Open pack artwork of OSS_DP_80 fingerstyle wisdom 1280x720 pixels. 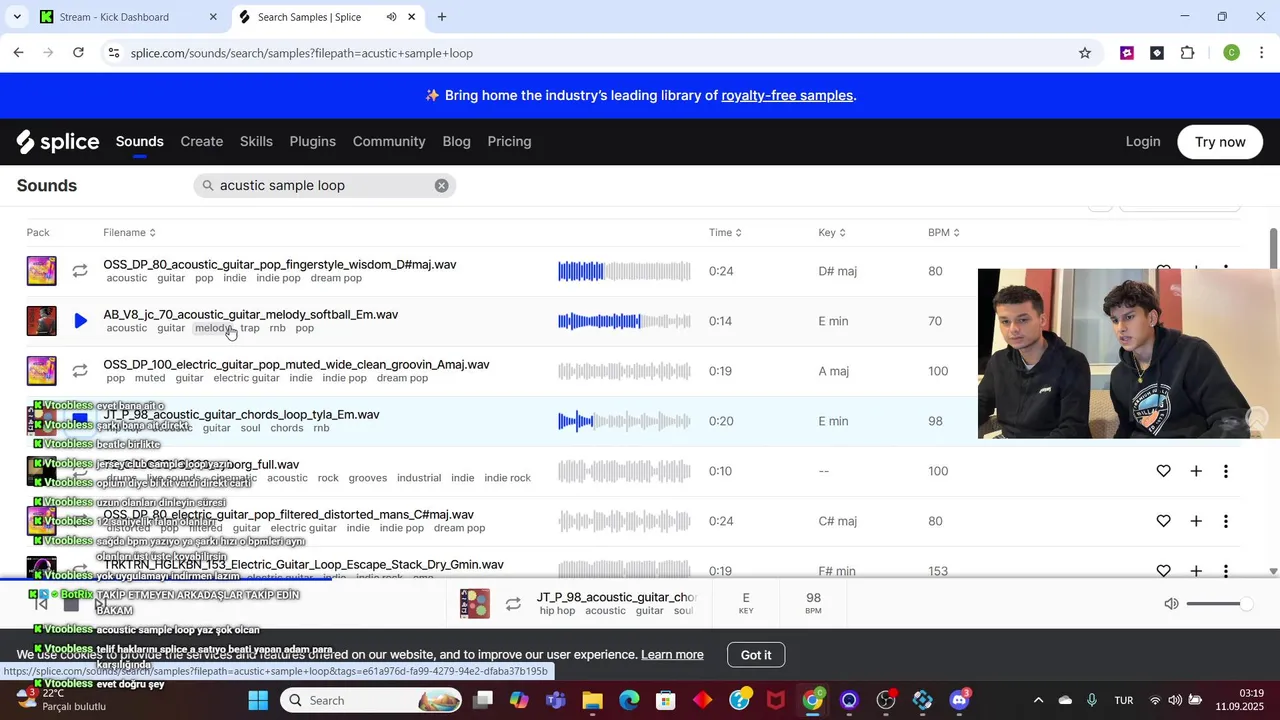[x=42, y=271]
